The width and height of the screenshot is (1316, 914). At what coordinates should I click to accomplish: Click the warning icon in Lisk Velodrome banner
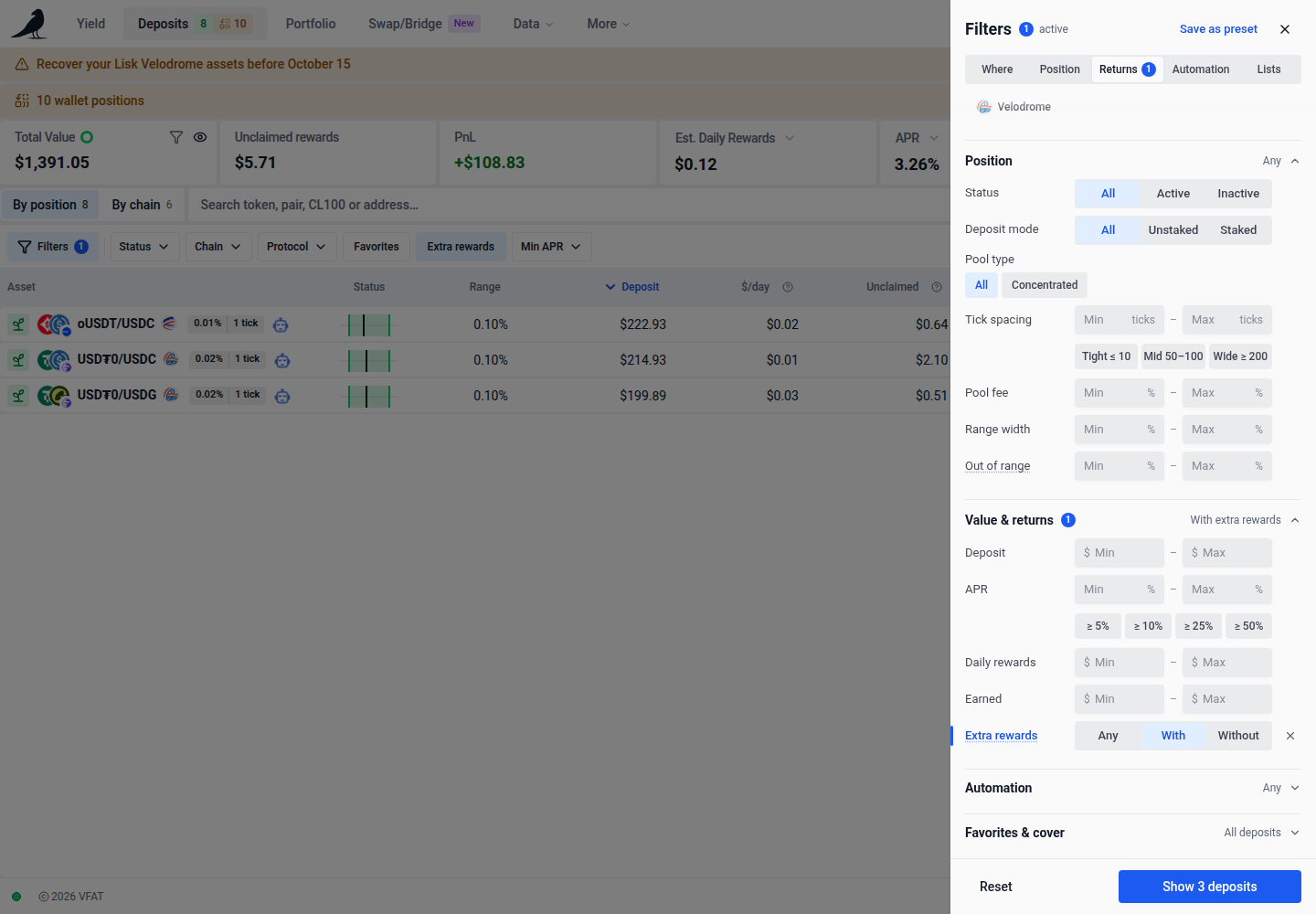pos(22,64)
